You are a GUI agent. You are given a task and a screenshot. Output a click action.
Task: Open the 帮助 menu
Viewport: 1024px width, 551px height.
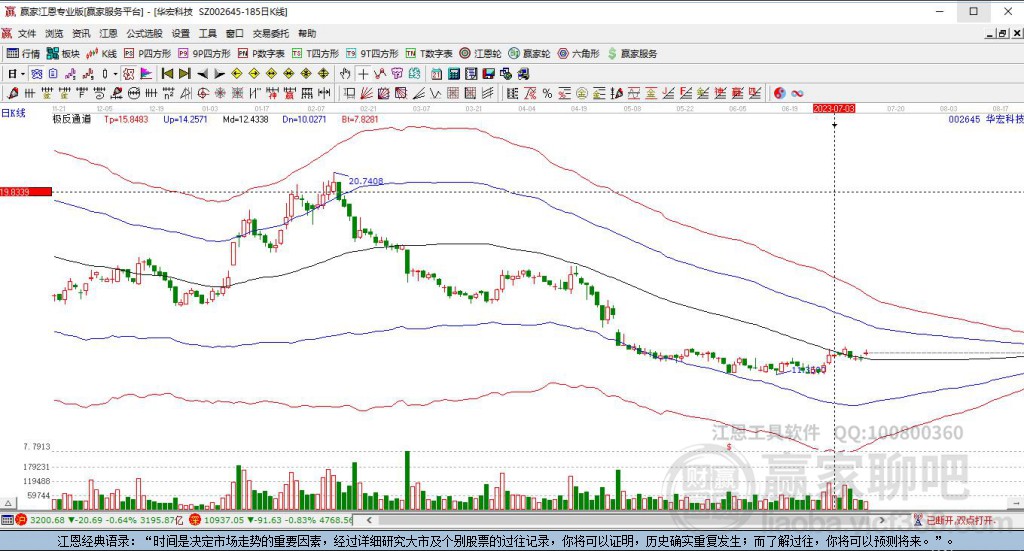coord(307,33)
